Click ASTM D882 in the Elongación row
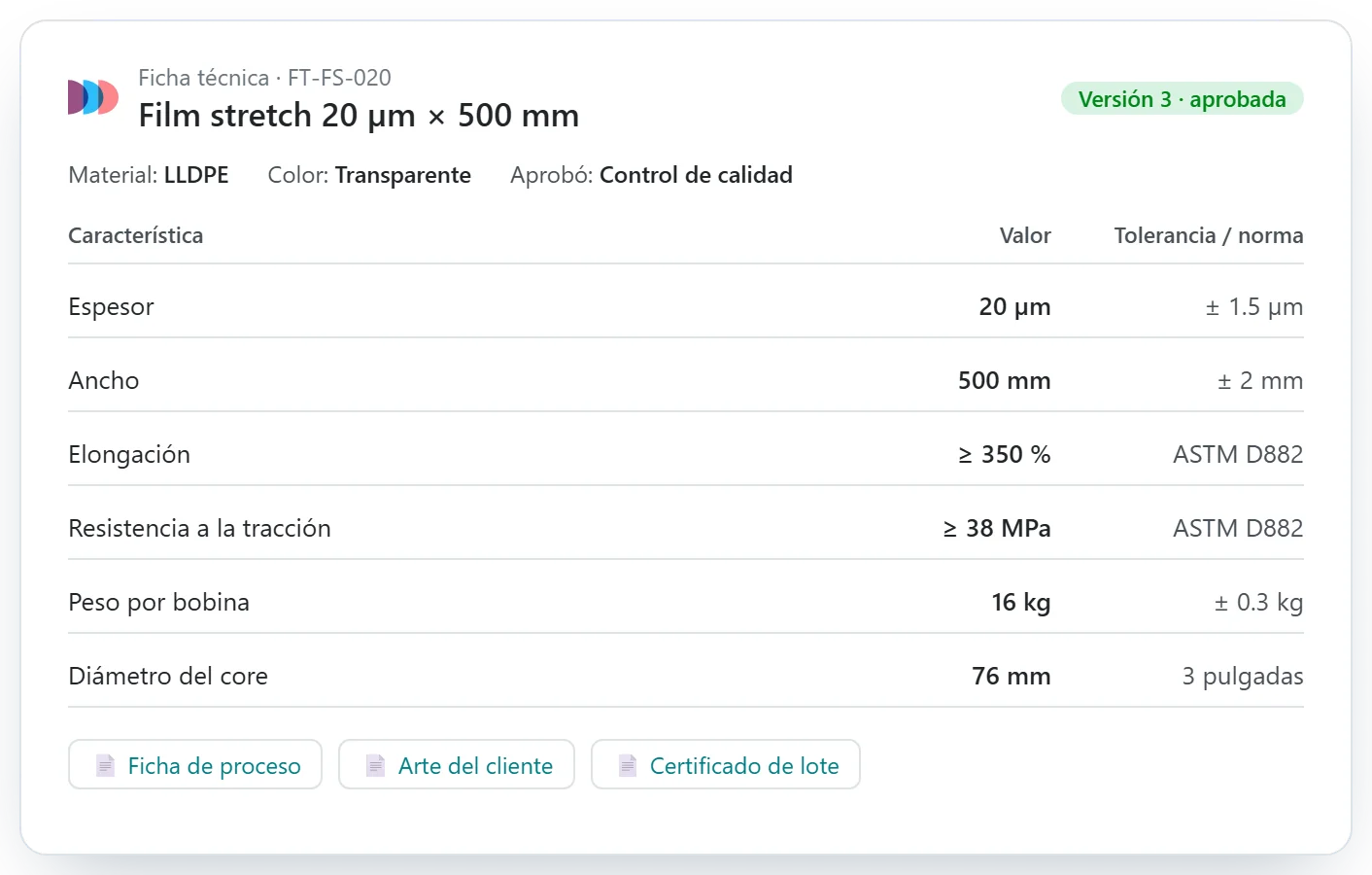 click(1238, 455)
